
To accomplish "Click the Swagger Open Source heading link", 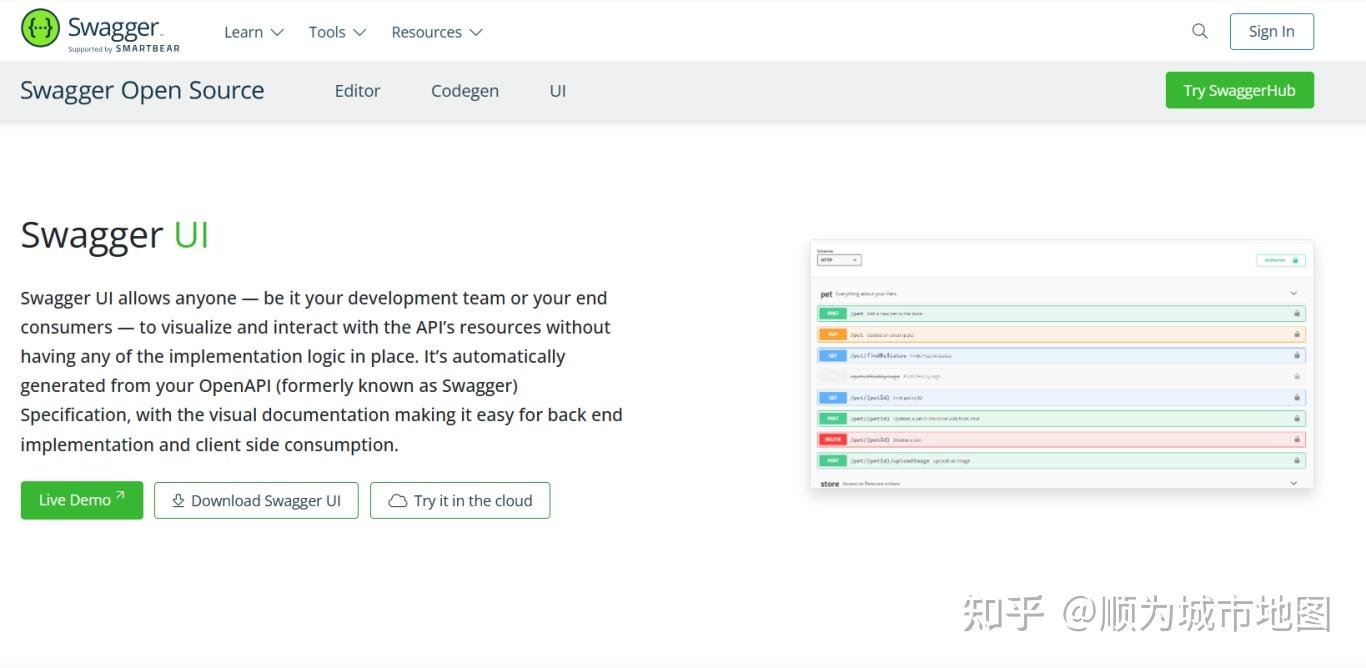I will pyautogui.click(x=142, y=91).
